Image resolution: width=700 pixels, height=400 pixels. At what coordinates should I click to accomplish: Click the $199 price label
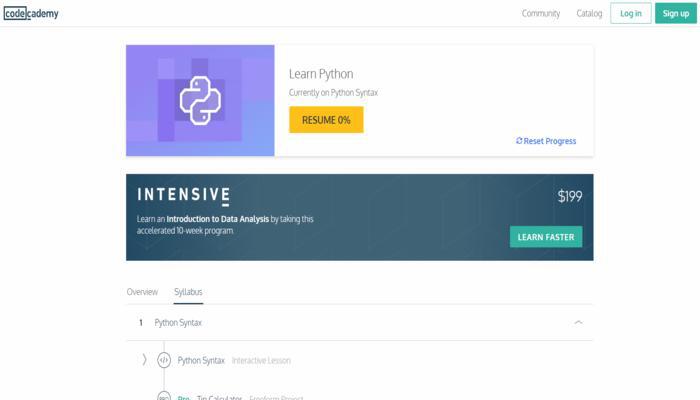(570, 196)
